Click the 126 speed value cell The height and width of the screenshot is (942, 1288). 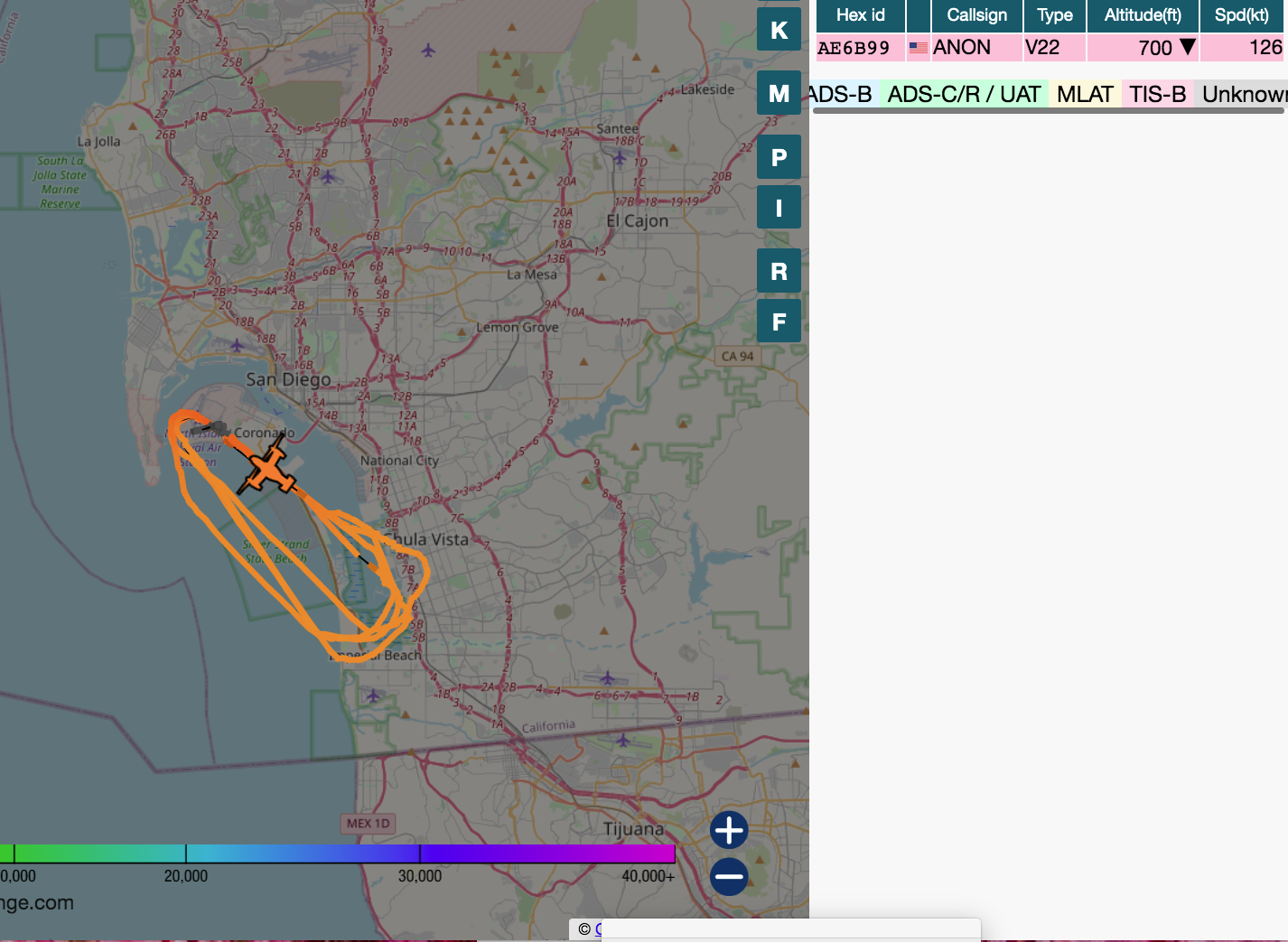pyautogui.click(x=1243, y=48)
